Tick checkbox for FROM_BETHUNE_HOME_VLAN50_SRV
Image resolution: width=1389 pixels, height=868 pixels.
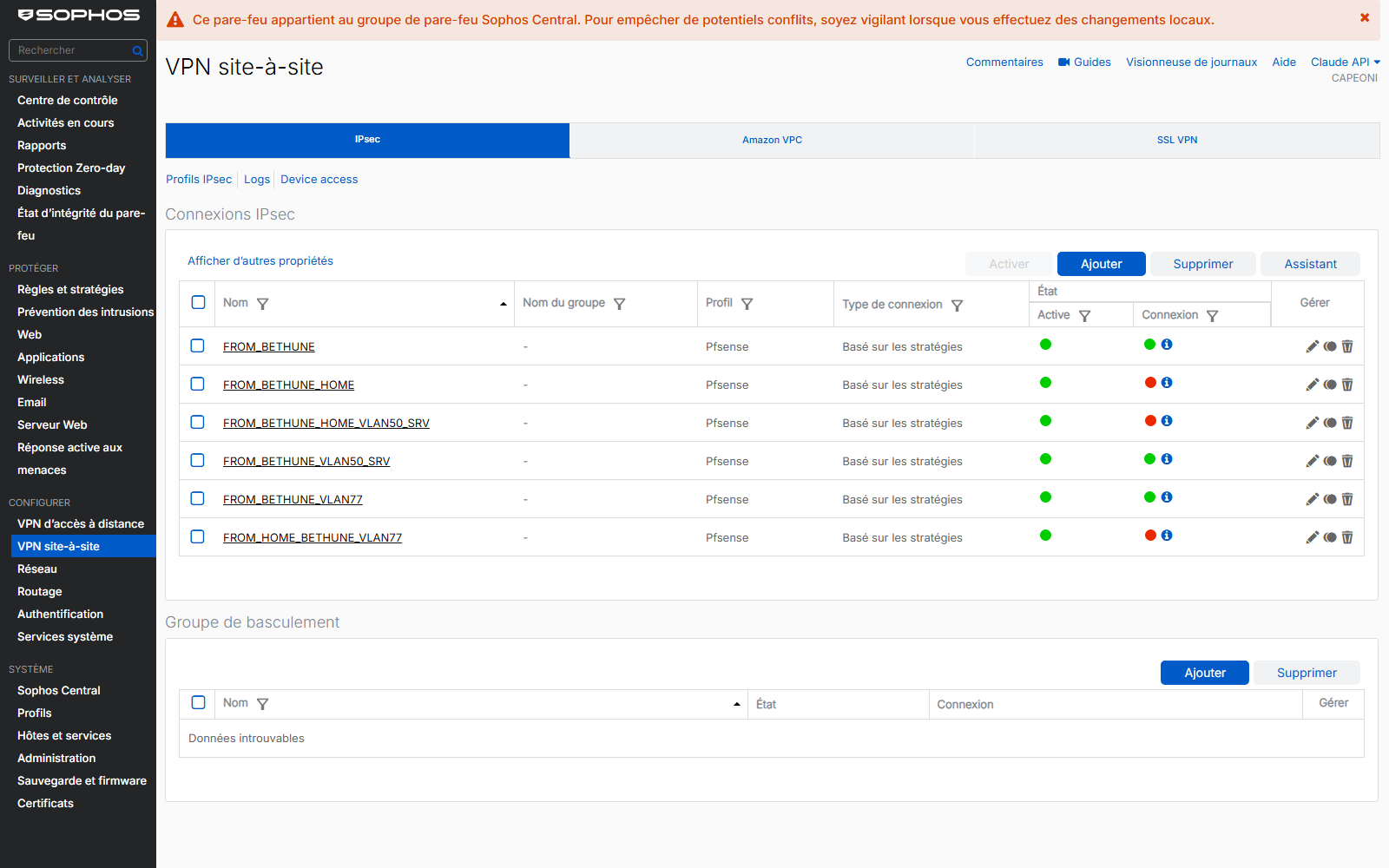[197, 422]
